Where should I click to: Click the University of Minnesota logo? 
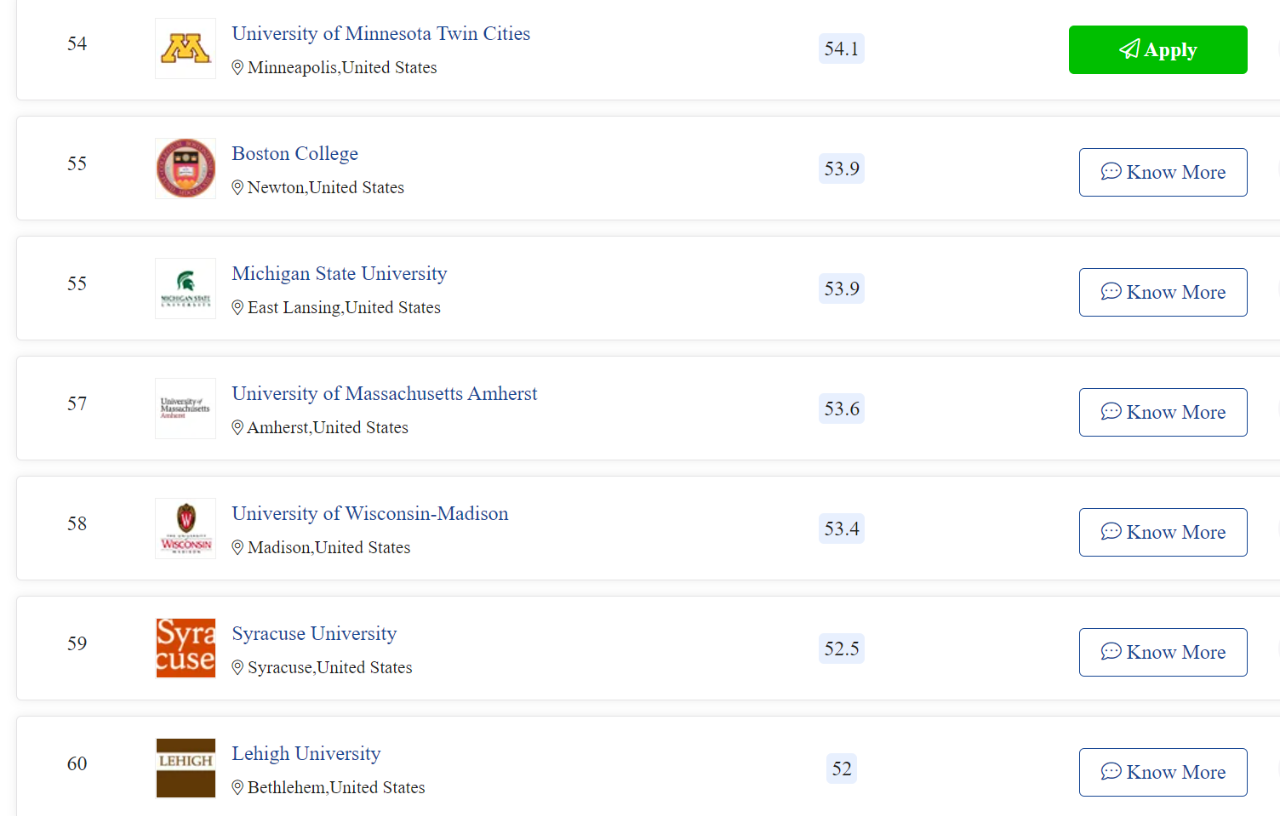(185, 49)
